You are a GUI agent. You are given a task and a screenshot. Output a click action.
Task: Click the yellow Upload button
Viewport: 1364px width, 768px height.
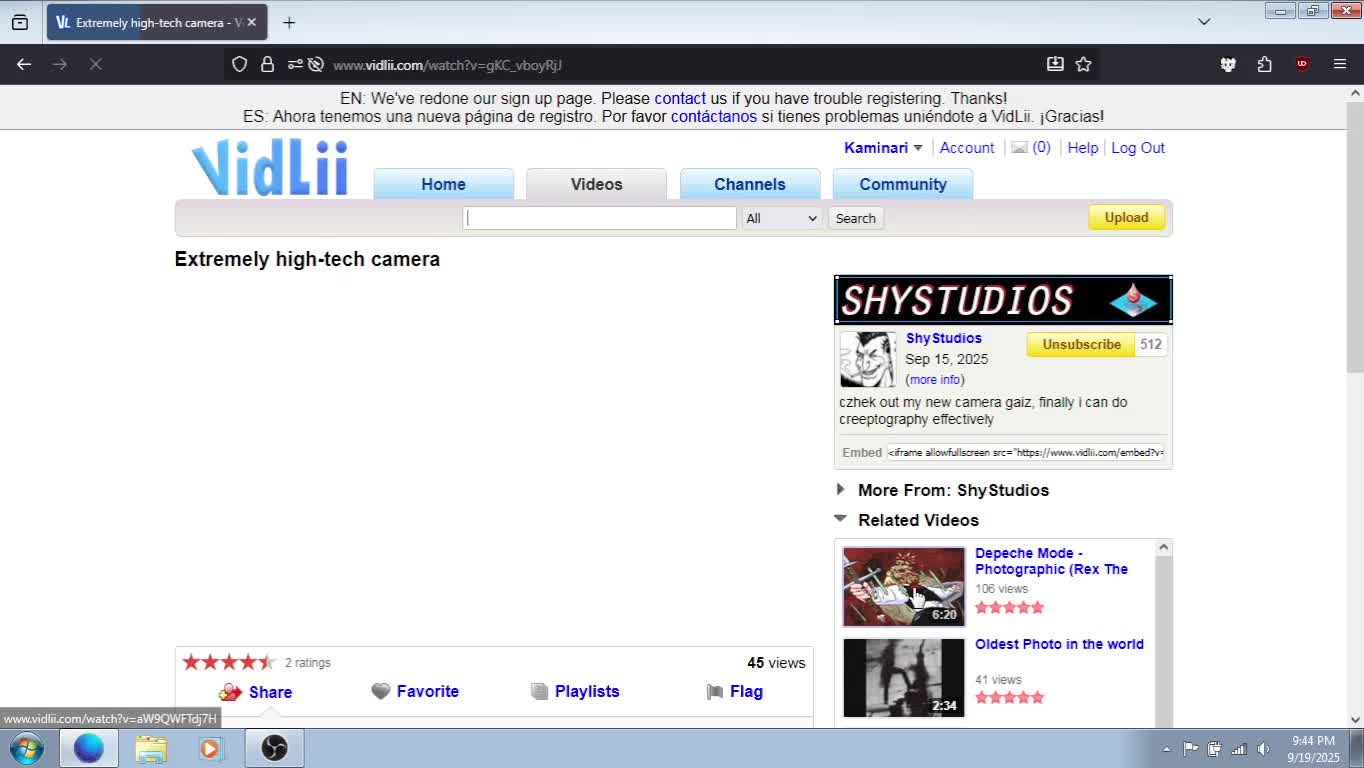[1126, 217]
